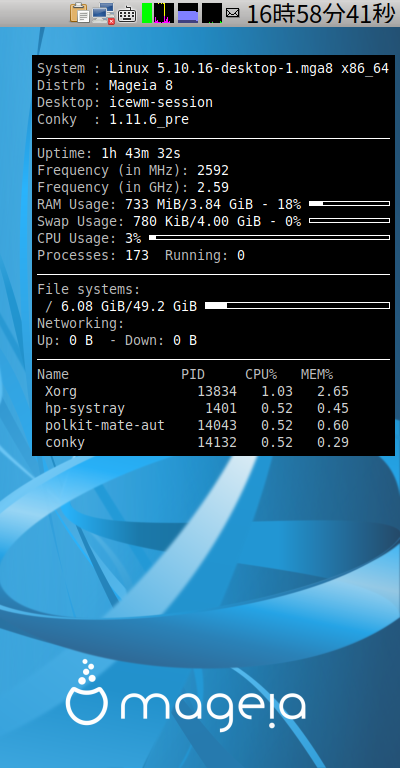Click the black network traffic monitor applet
Screen dimensions: 400x768
(212, 13)
